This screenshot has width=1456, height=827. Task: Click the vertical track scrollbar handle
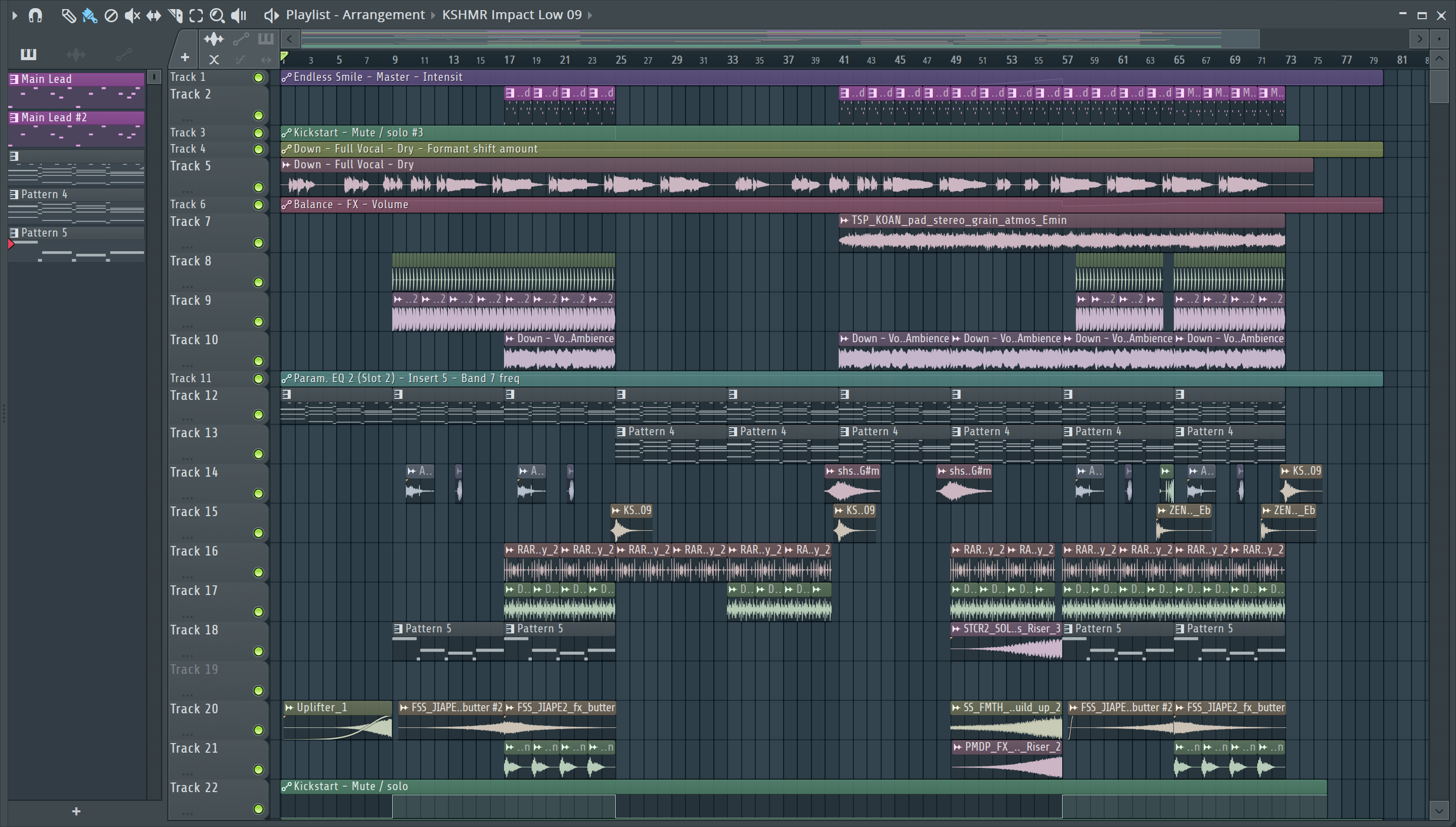coord(1439,85)
